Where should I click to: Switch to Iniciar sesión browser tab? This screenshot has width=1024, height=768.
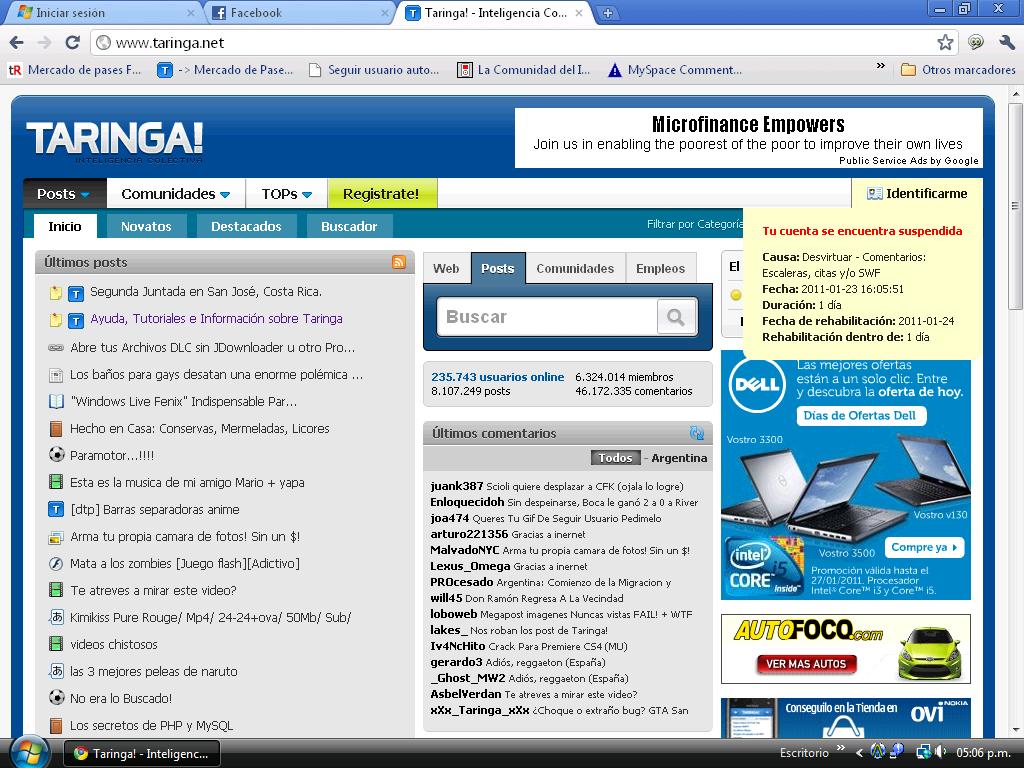pyautogui.click(x=104, y=13)
